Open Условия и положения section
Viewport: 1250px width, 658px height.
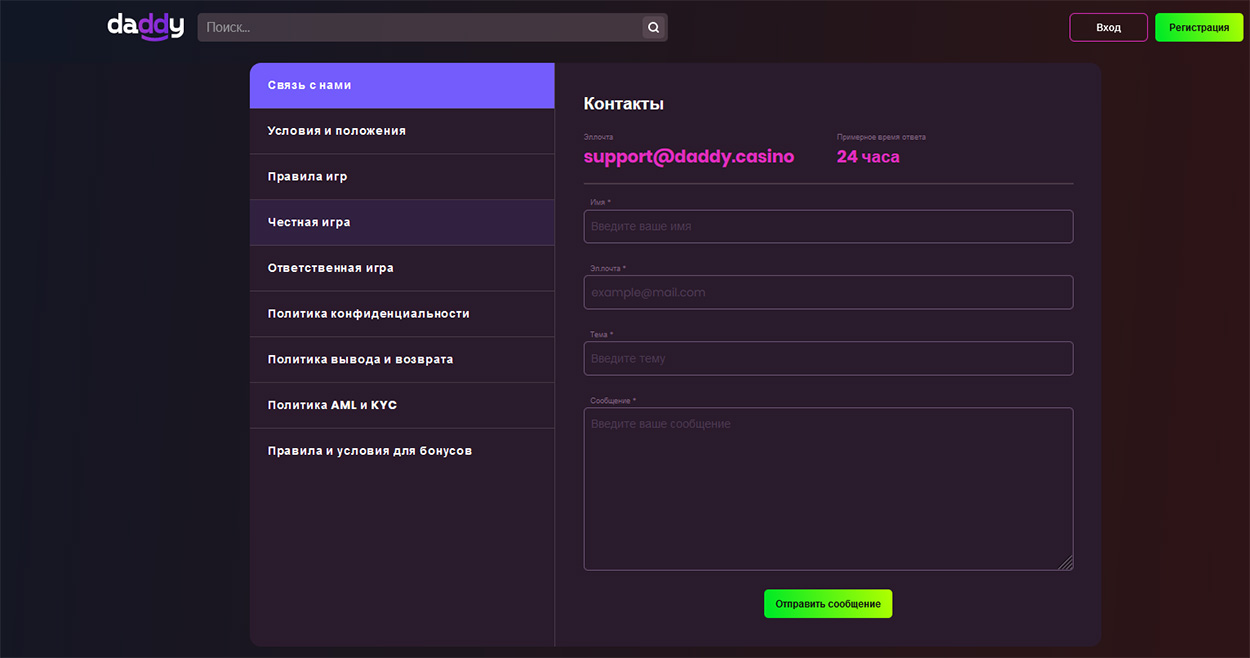pos(402,131)
